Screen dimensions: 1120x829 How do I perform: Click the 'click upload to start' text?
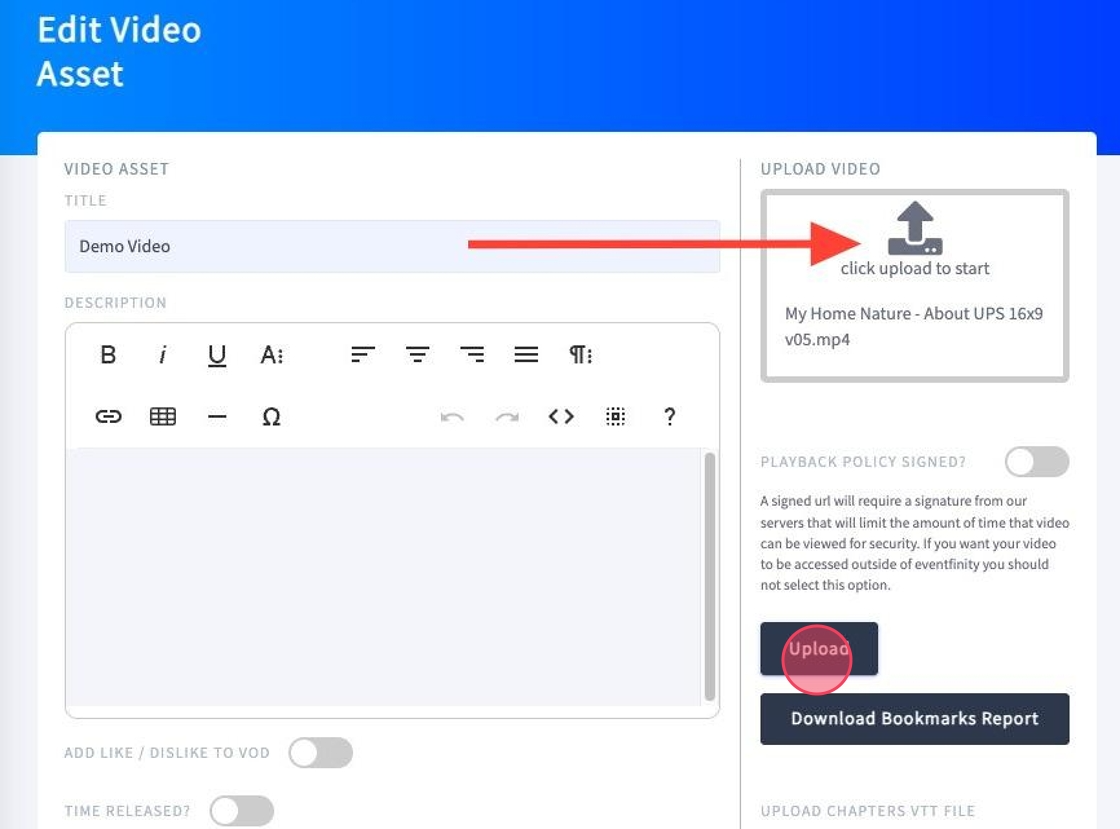click(x=915, y=268)
